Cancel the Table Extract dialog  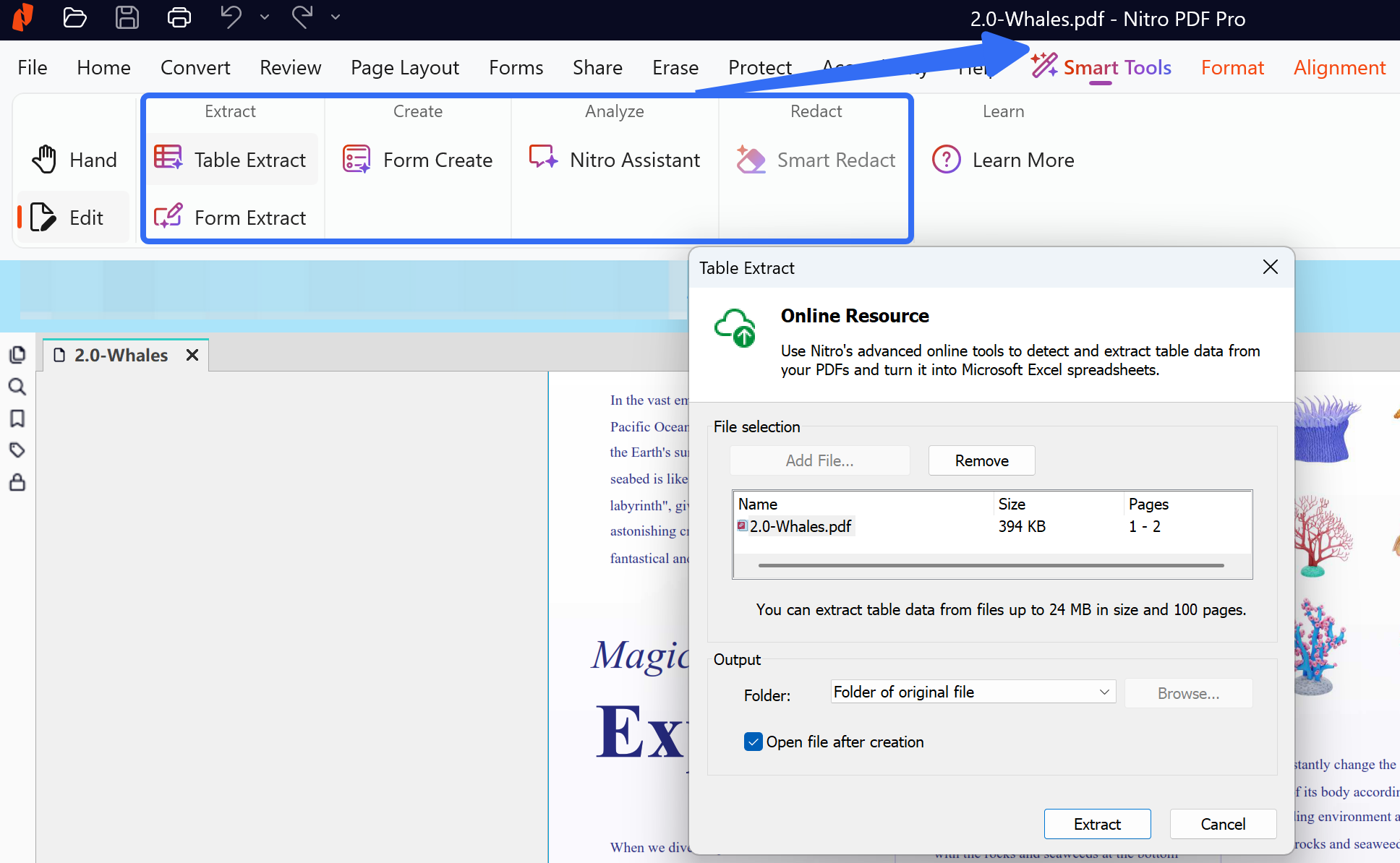[1223, 824]
